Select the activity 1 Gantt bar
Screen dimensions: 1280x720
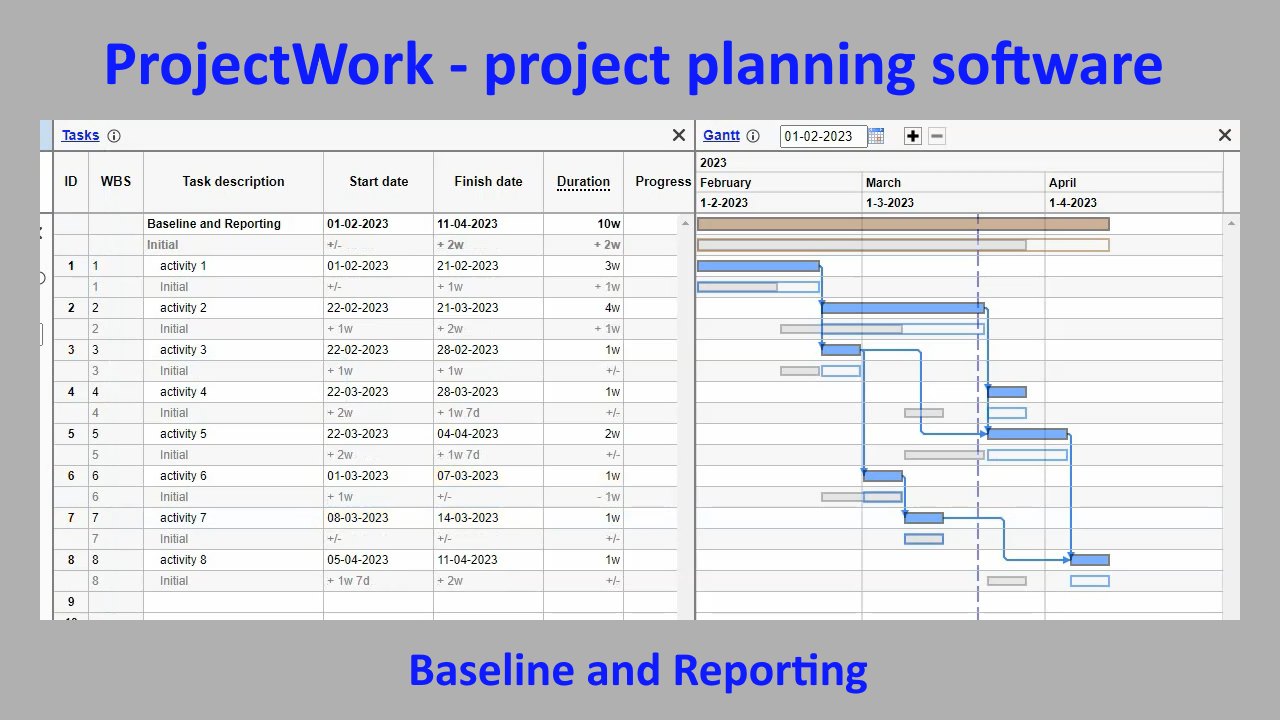(758, 266)
